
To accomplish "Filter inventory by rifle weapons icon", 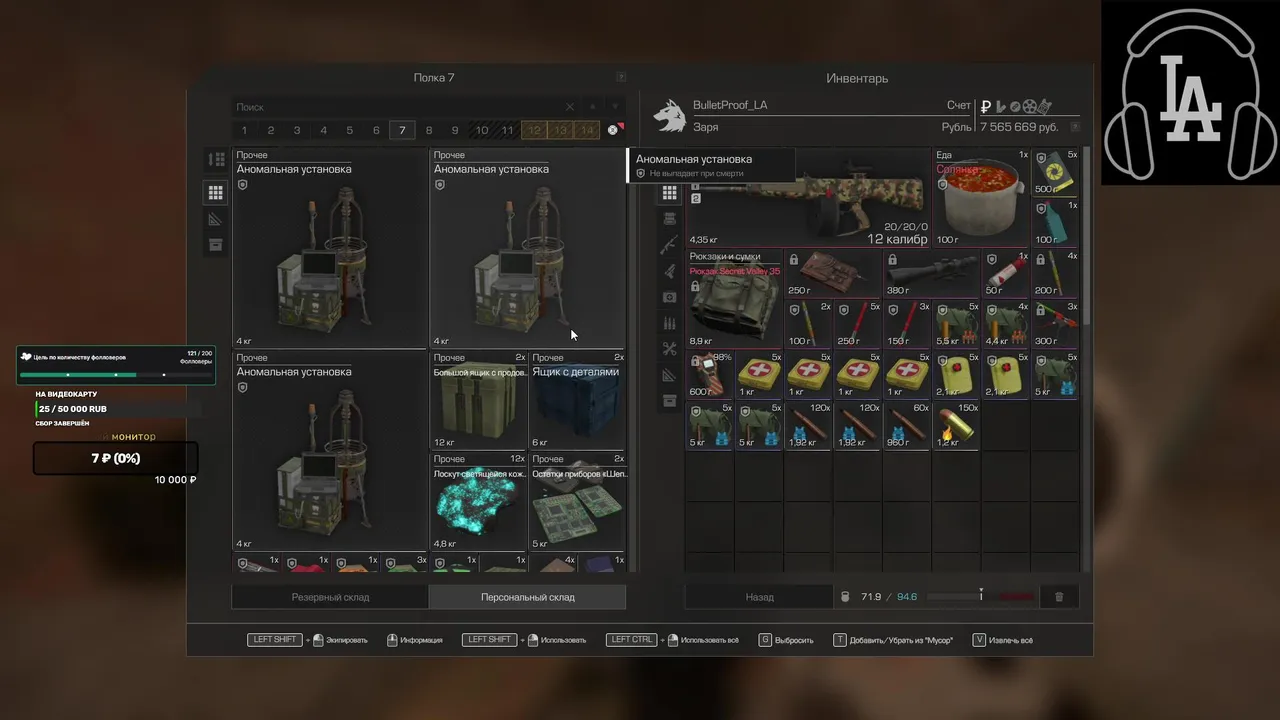I will coord(669,245).
